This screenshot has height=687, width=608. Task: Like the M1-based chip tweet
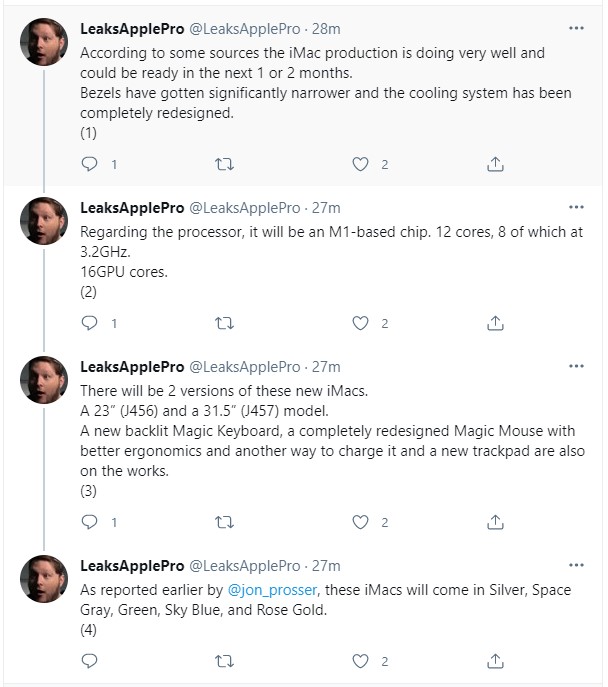361,323
